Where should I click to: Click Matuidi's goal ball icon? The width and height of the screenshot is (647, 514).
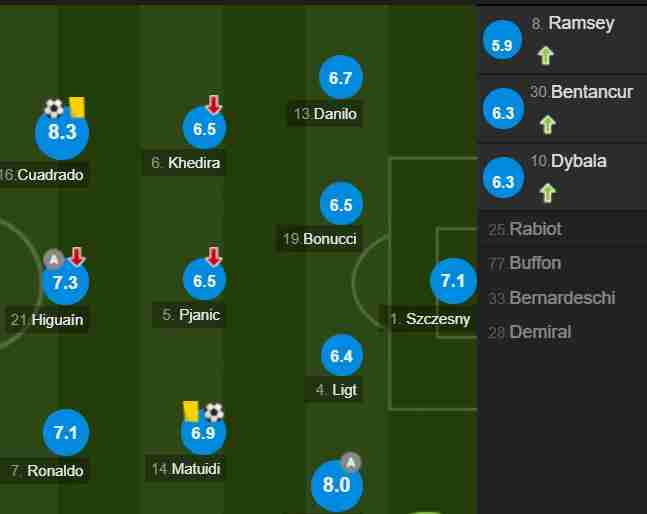(x=214, y=412)
